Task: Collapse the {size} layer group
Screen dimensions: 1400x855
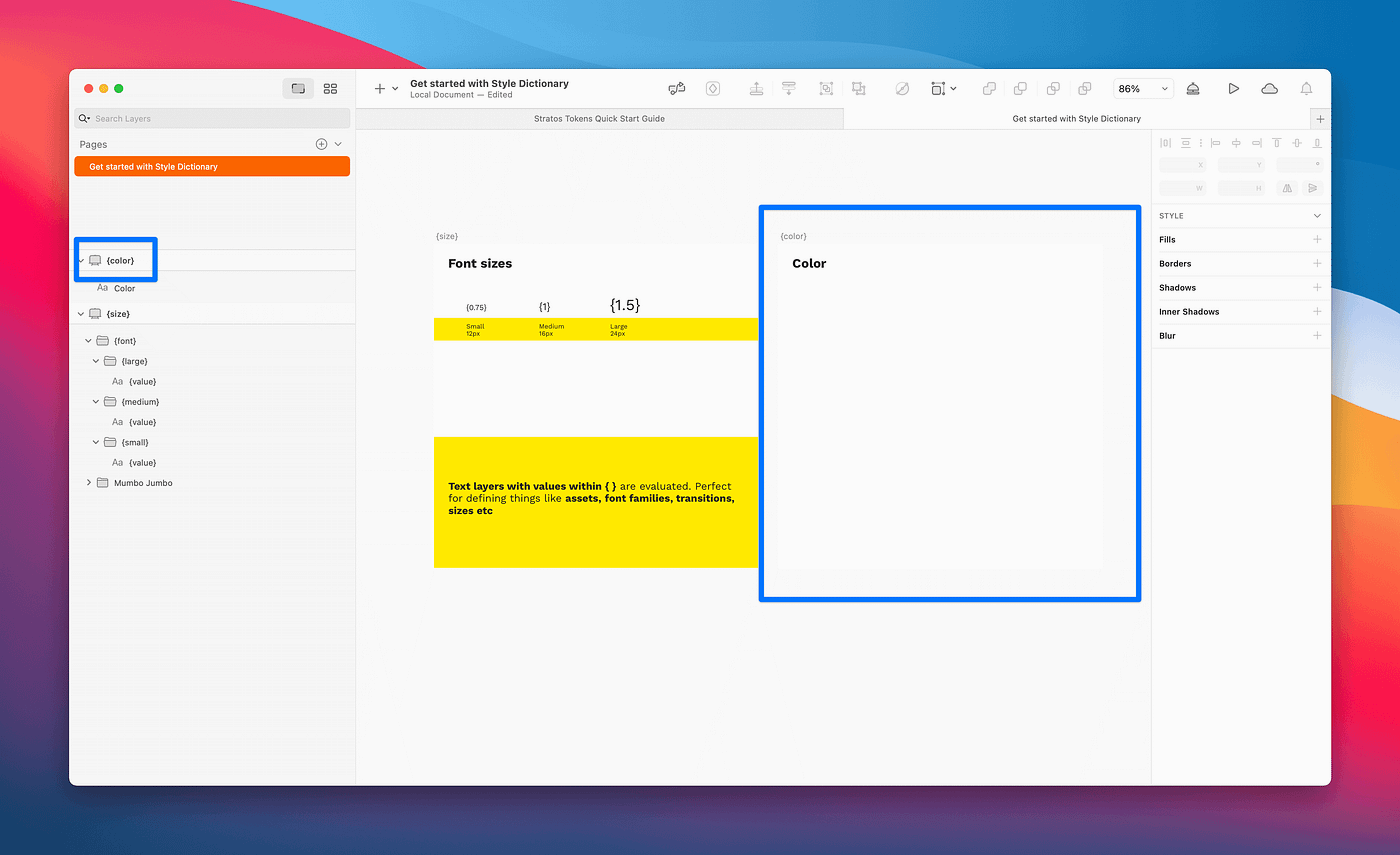Action: [81, 313]
